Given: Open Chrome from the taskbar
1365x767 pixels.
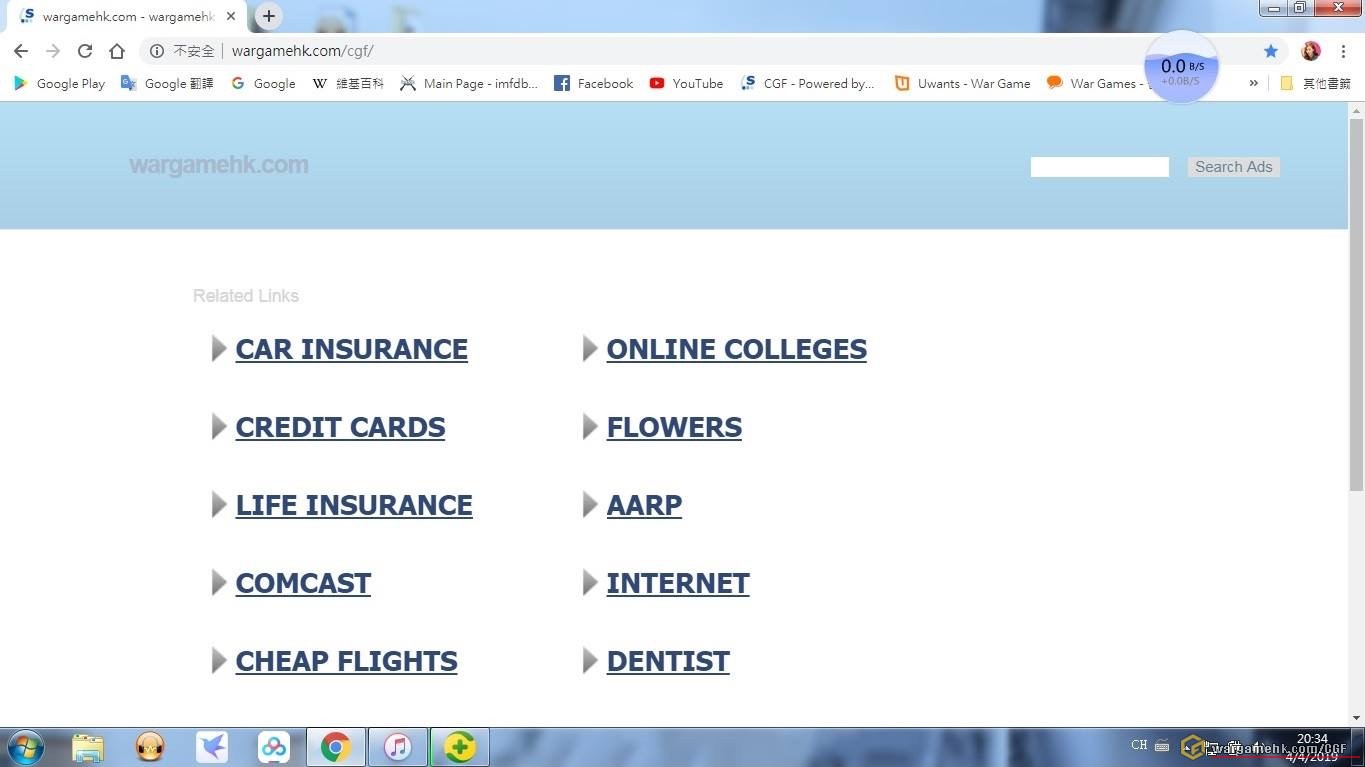Looking at the screenshot, I should pos(335,747).
